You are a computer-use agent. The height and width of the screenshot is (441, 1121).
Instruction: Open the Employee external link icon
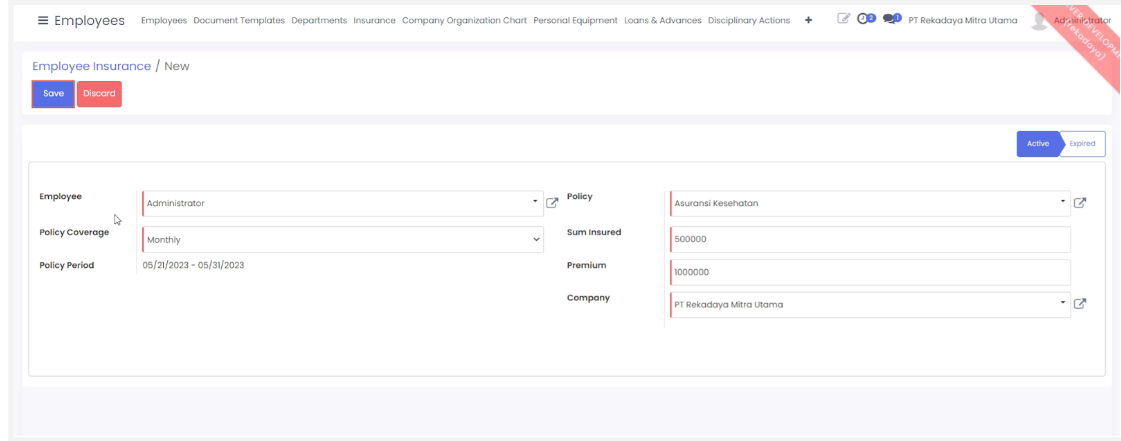552,203
